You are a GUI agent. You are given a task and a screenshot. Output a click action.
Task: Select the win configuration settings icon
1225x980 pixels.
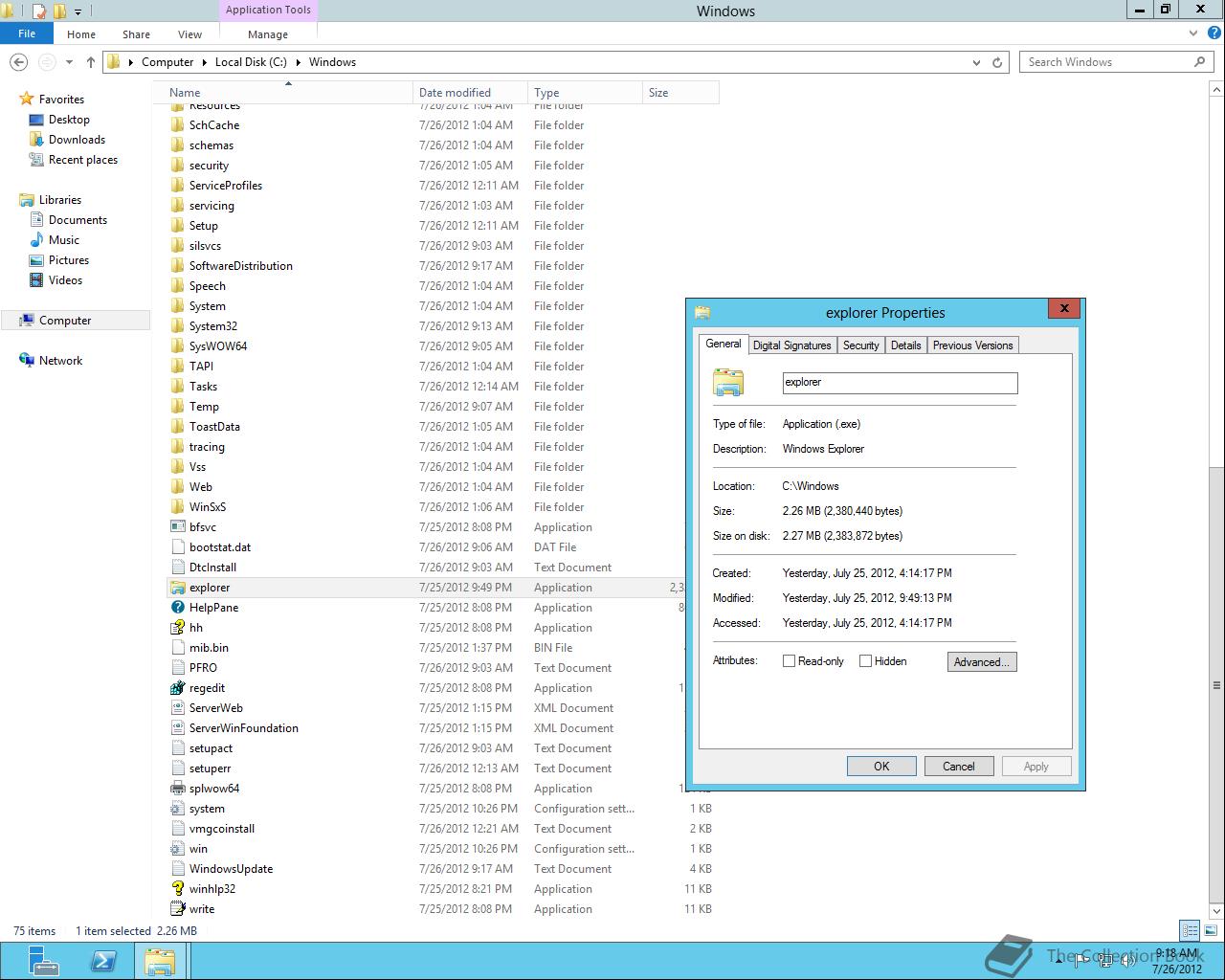(x=177, y=849)
